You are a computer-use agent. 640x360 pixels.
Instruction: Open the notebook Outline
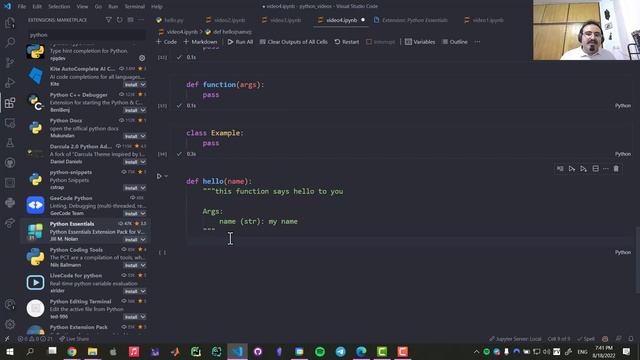455,42
